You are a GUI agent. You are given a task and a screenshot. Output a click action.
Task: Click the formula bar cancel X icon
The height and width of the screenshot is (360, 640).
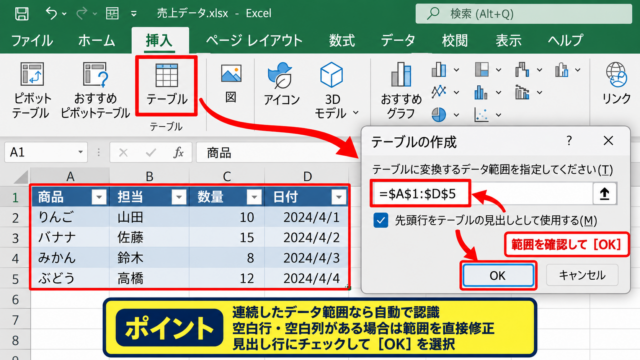click(x=123, y=153)
